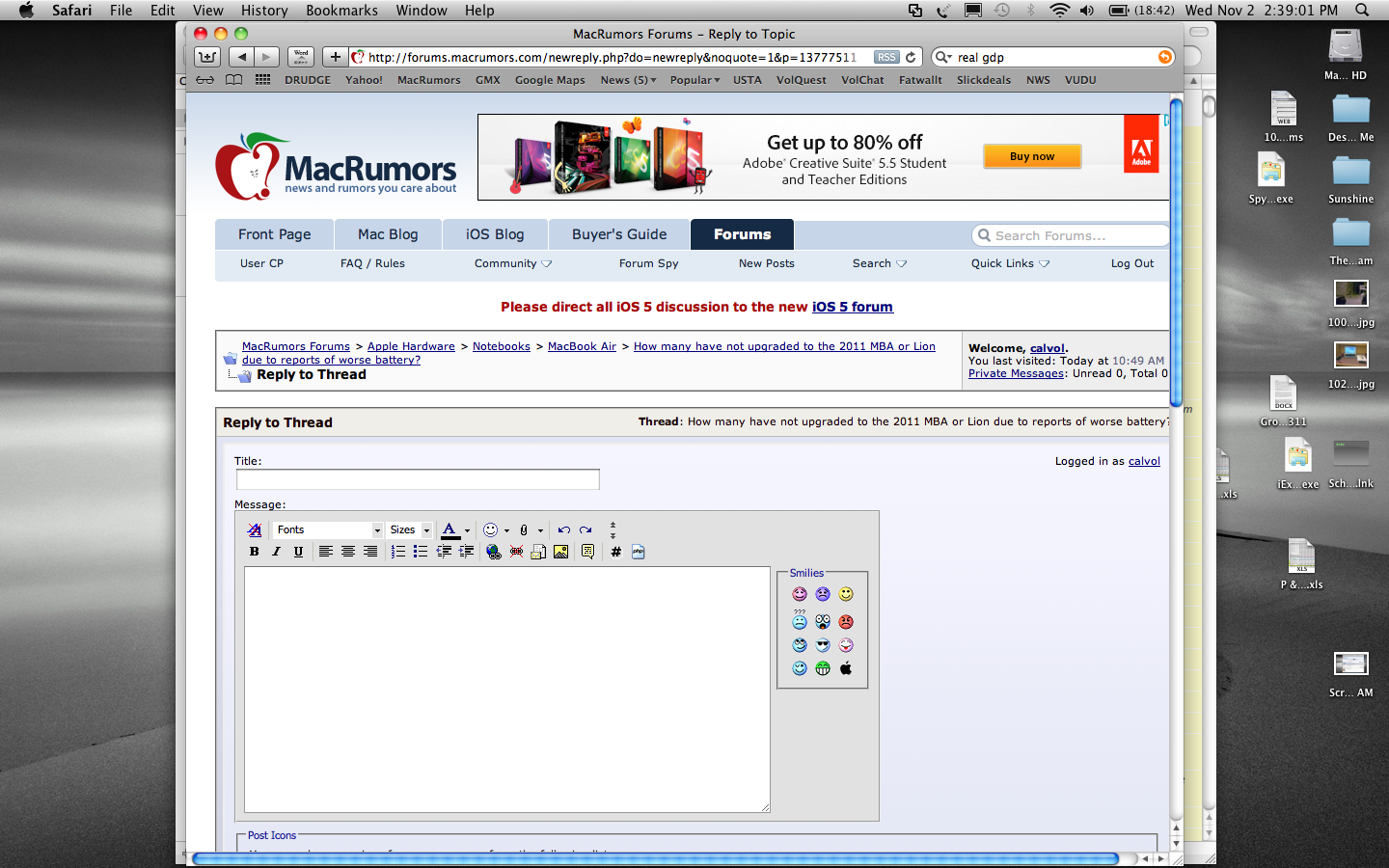Expand Community forum menu
Viewport: 1389px width, 868px height.
[513, 263]
